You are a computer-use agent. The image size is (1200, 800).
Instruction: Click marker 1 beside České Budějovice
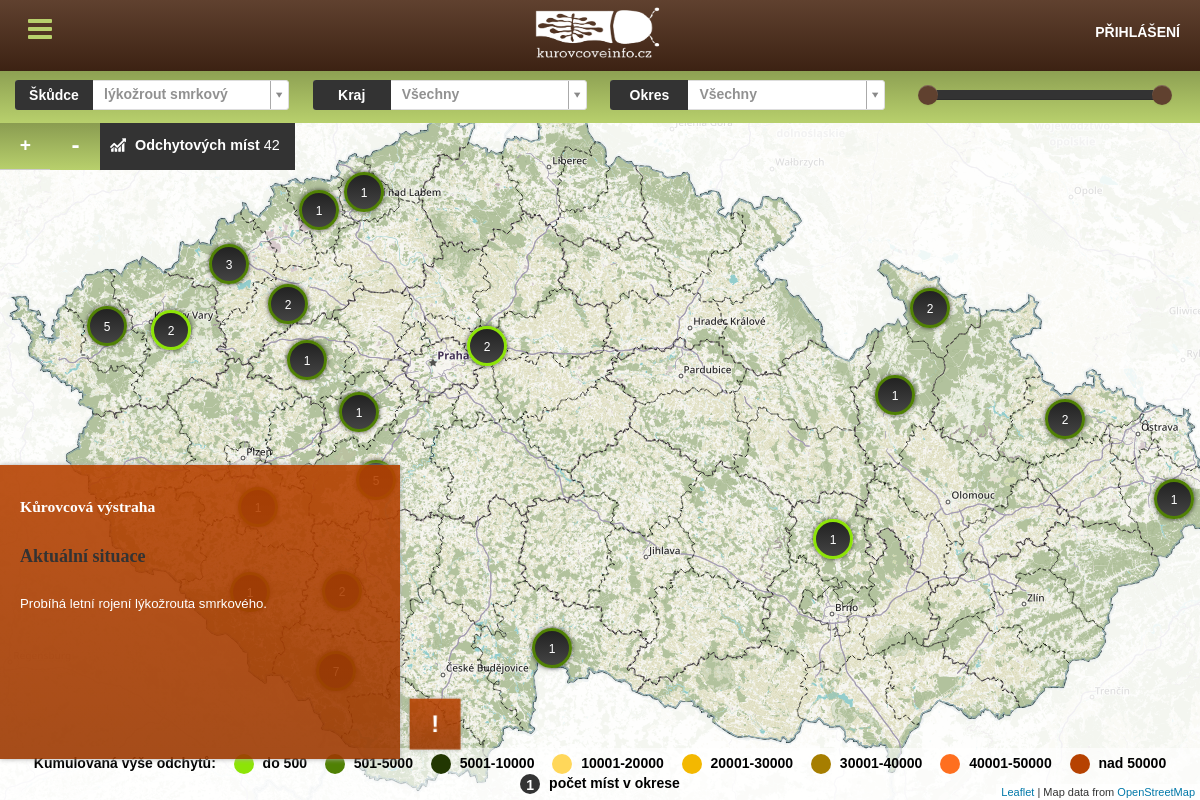pyautogui.click(x=552, y=648)
